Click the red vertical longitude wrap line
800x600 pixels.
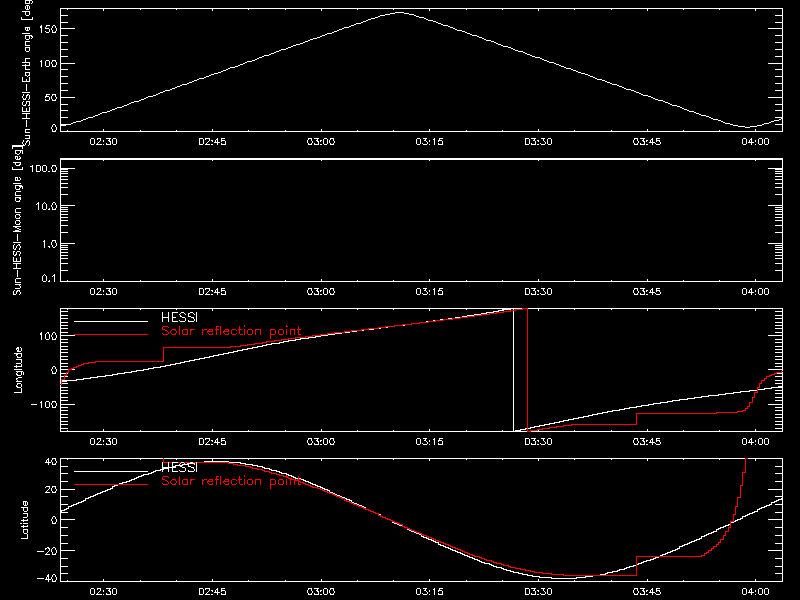528,370
